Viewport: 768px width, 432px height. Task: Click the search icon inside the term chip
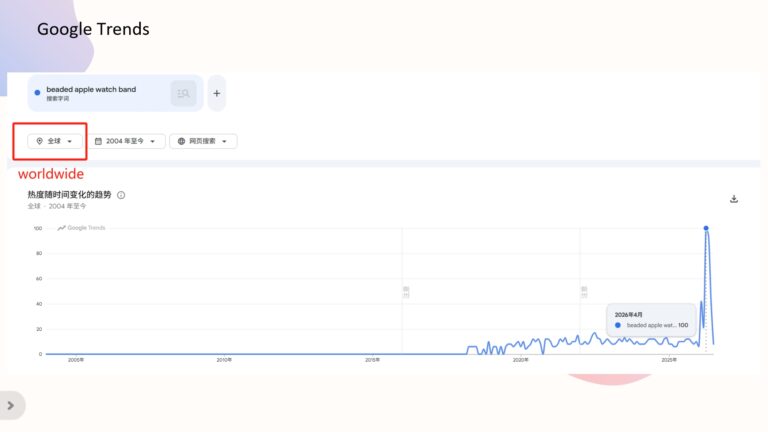click(x=184, y=93)
